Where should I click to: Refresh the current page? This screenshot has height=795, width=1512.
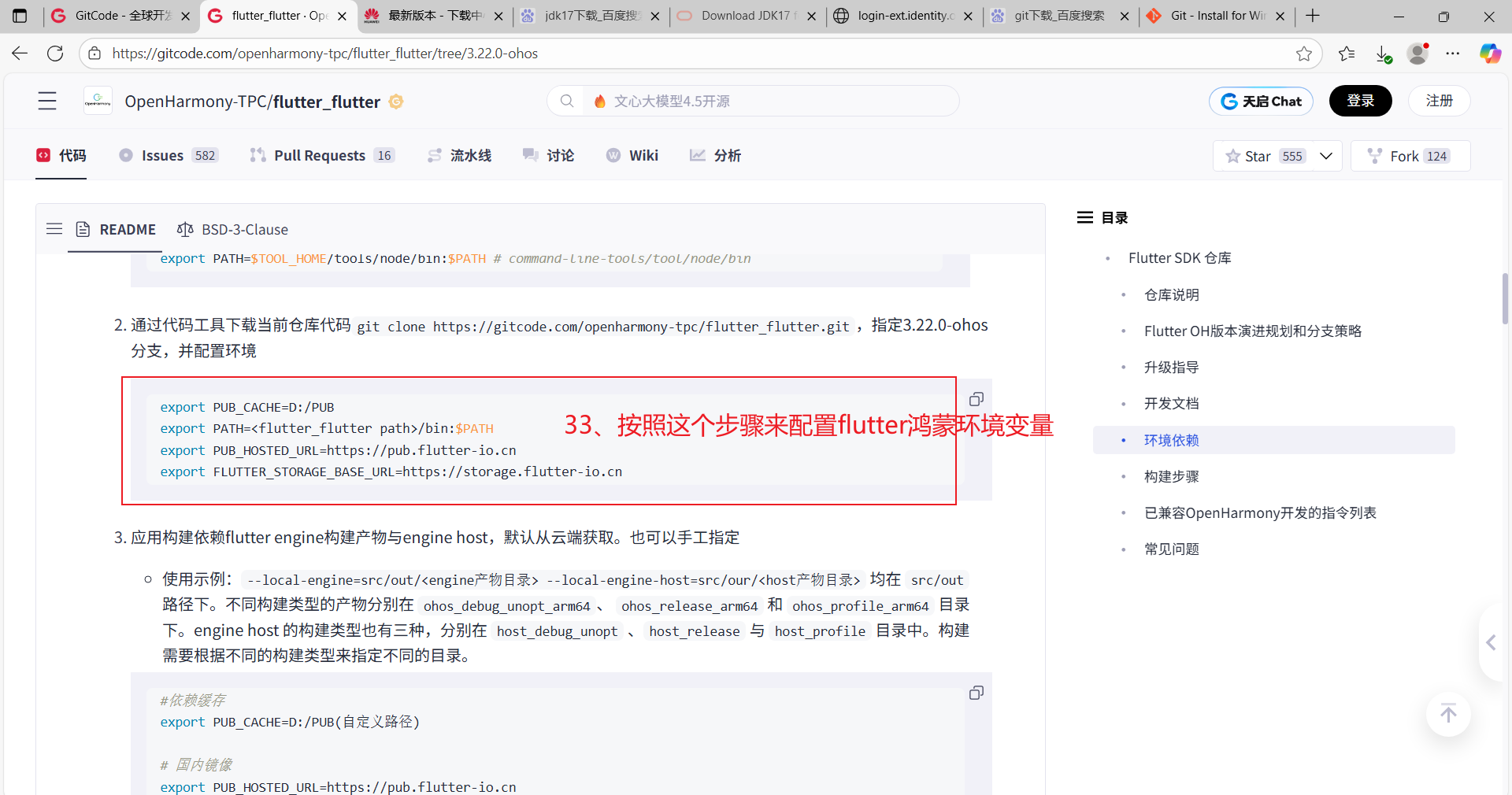pos(55,54)
